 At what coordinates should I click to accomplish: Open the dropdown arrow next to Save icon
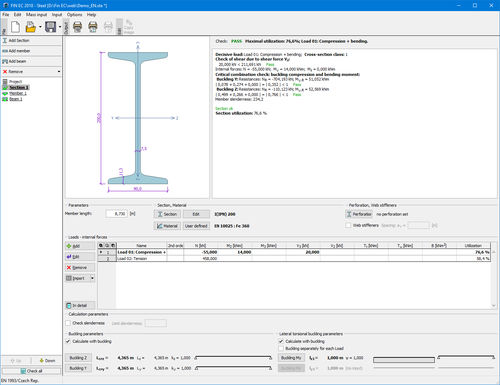pos(60,27)
